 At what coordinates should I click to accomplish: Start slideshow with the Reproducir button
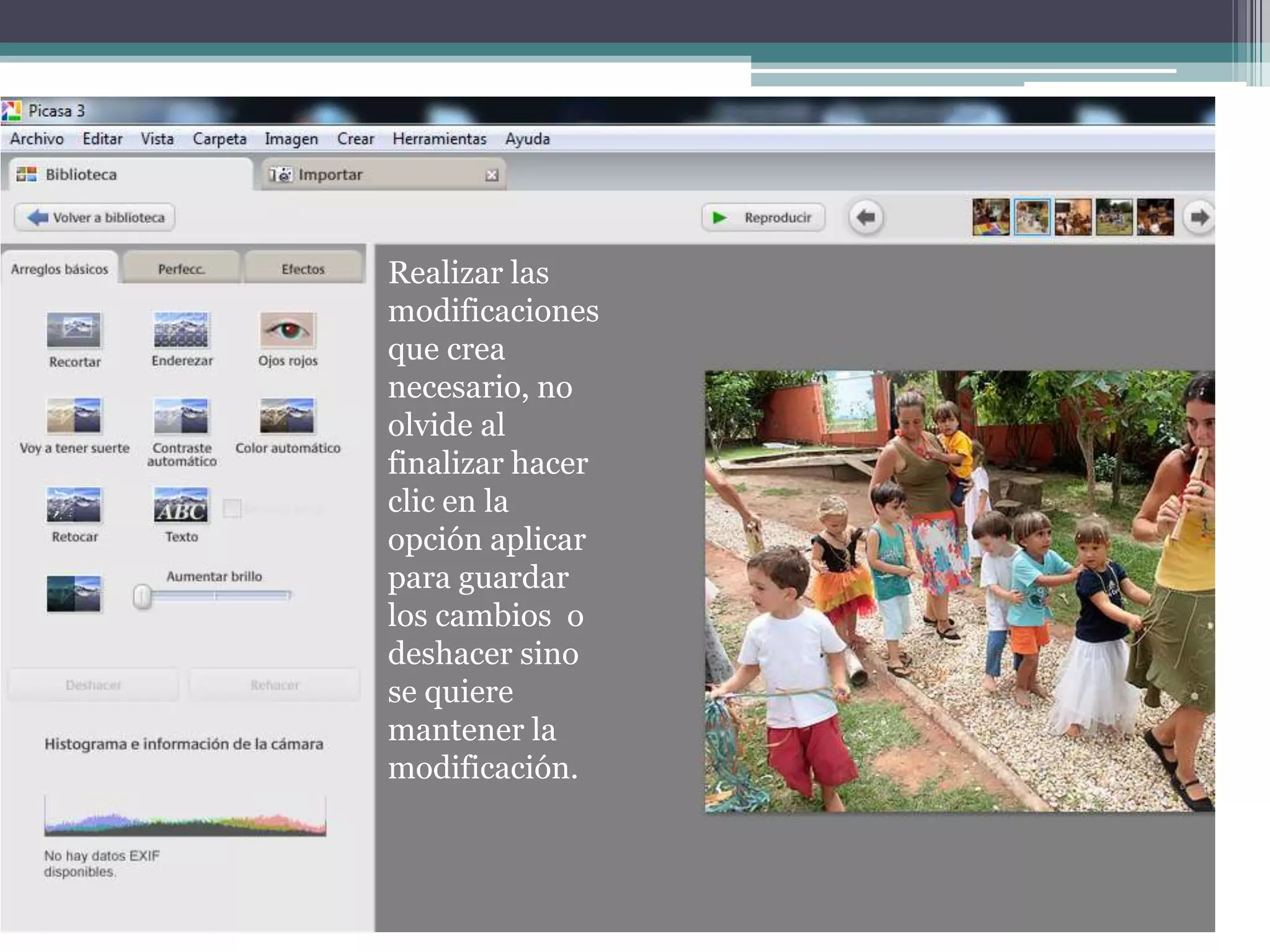763,218
